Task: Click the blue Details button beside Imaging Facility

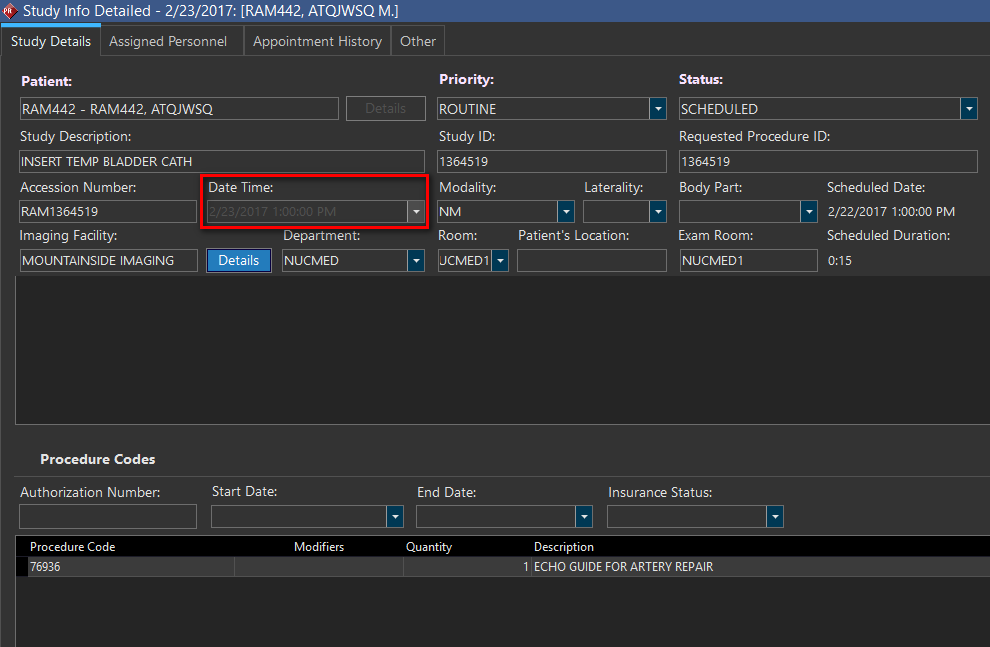Action: [239, 260]
